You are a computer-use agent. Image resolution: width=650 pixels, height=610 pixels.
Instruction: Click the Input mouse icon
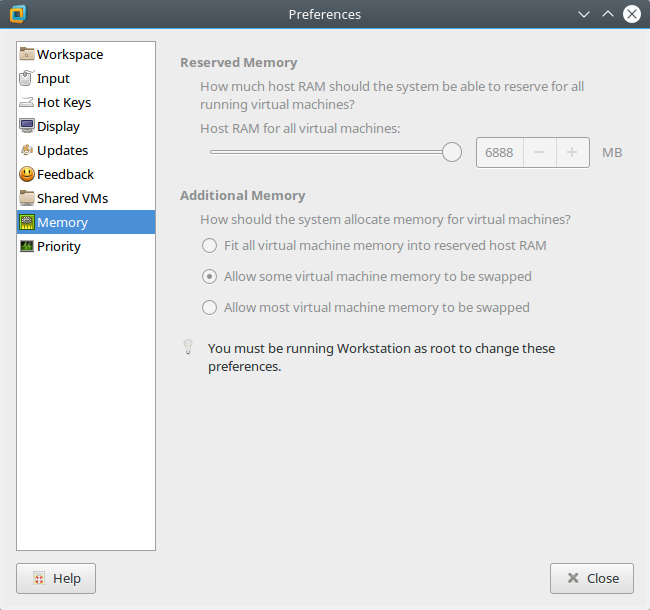27,78
